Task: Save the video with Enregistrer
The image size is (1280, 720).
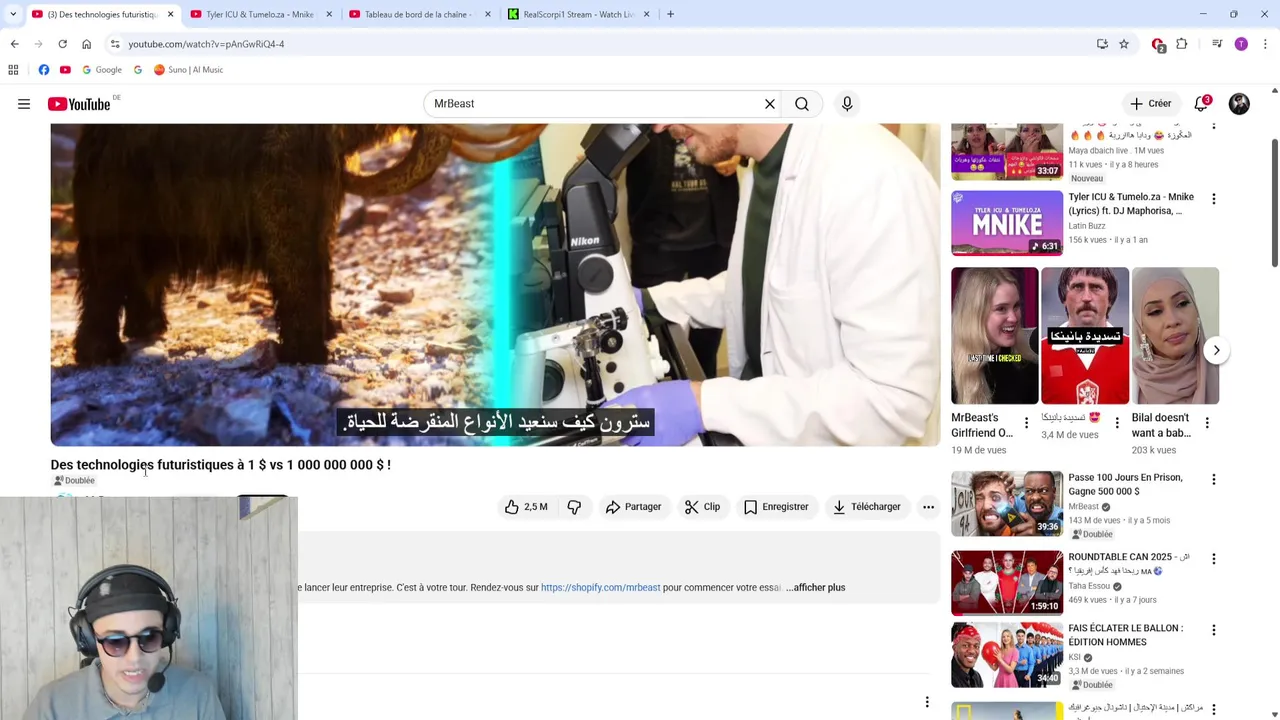Action: pyautogui.click(x=776, y=507)
